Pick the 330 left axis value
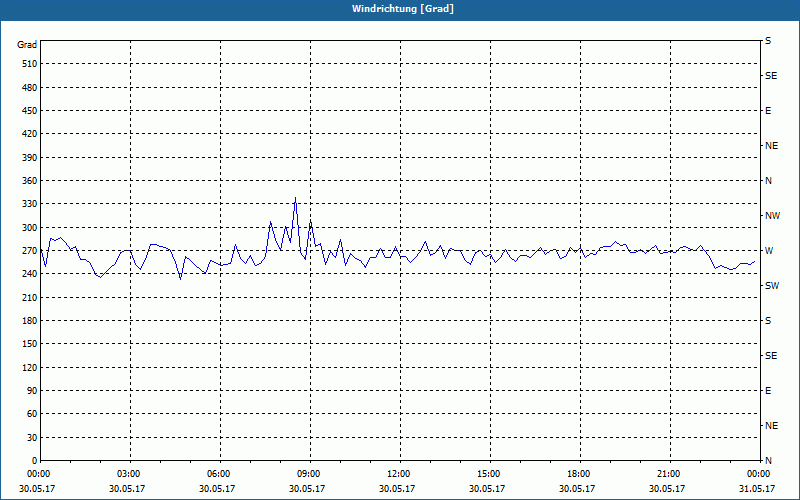The height and width of the screenshot is (500, 800). click(29, 204)
